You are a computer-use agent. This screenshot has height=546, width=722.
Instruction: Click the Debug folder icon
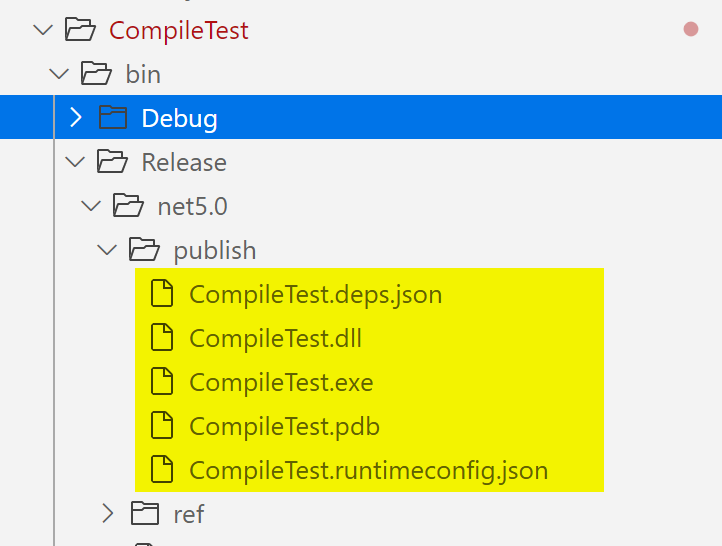(x=114, y=118)
